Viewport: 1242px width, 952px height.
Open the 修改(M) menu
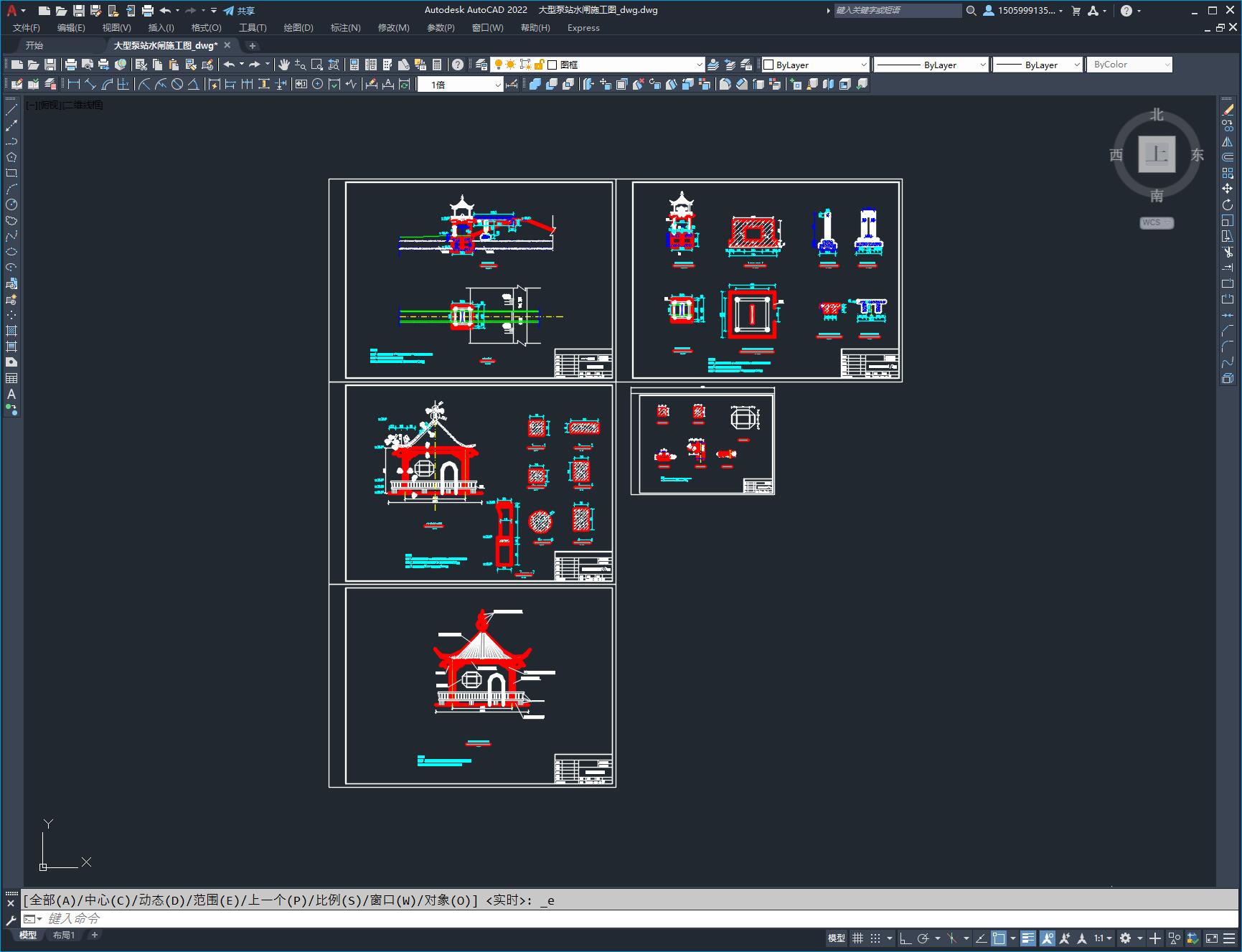[393, 28]
